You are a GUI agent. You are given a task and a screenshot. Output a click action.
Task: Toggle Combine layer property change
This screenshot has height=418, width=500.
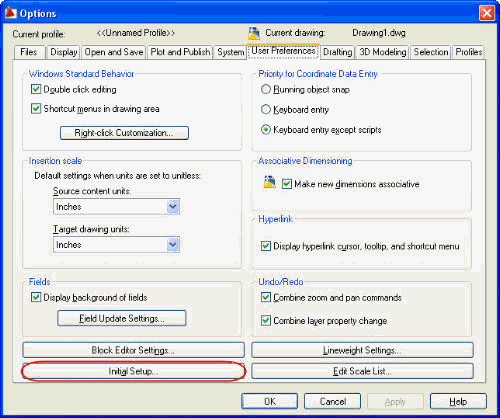266,320
